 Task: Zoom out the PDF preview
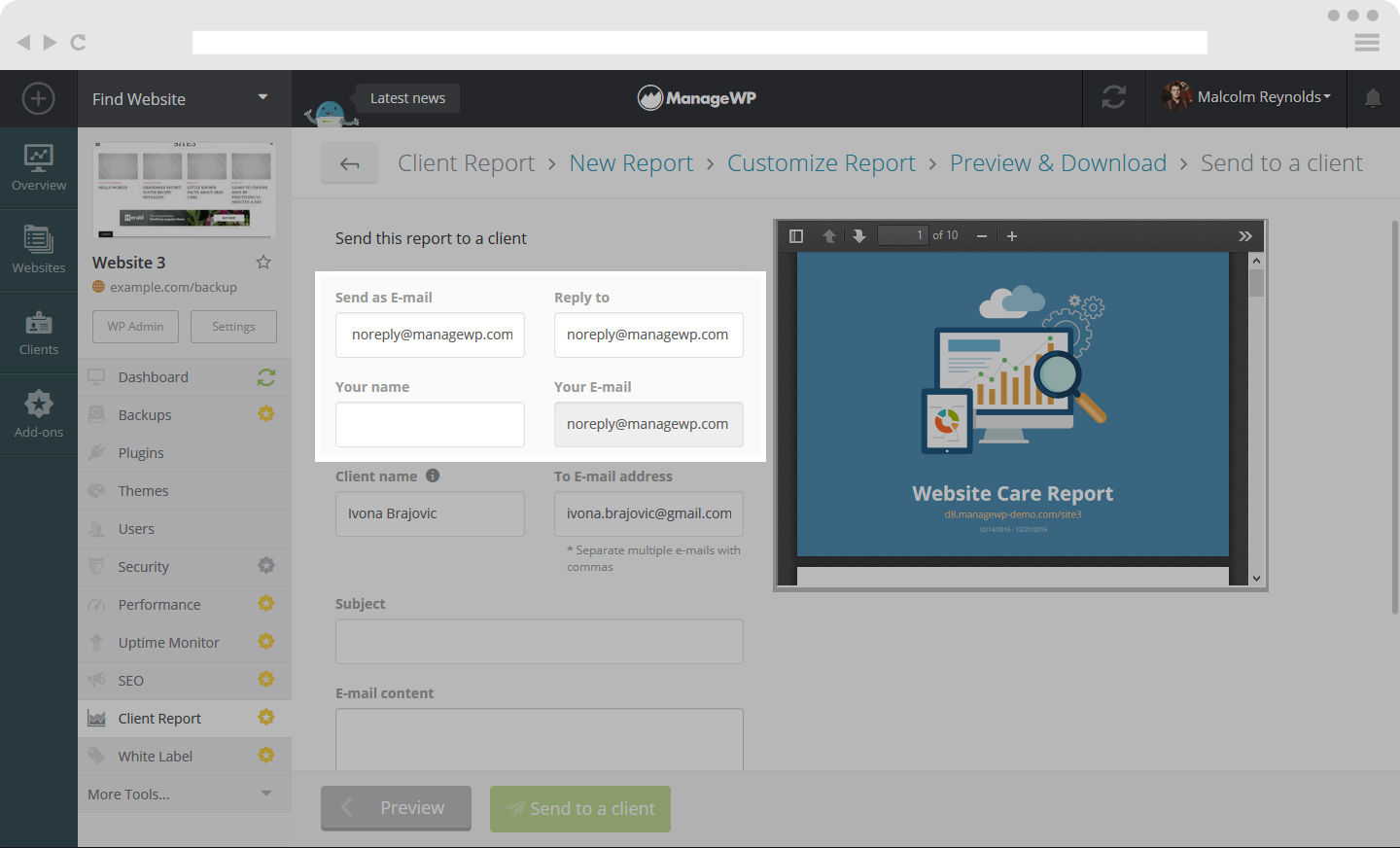(982, 236)
